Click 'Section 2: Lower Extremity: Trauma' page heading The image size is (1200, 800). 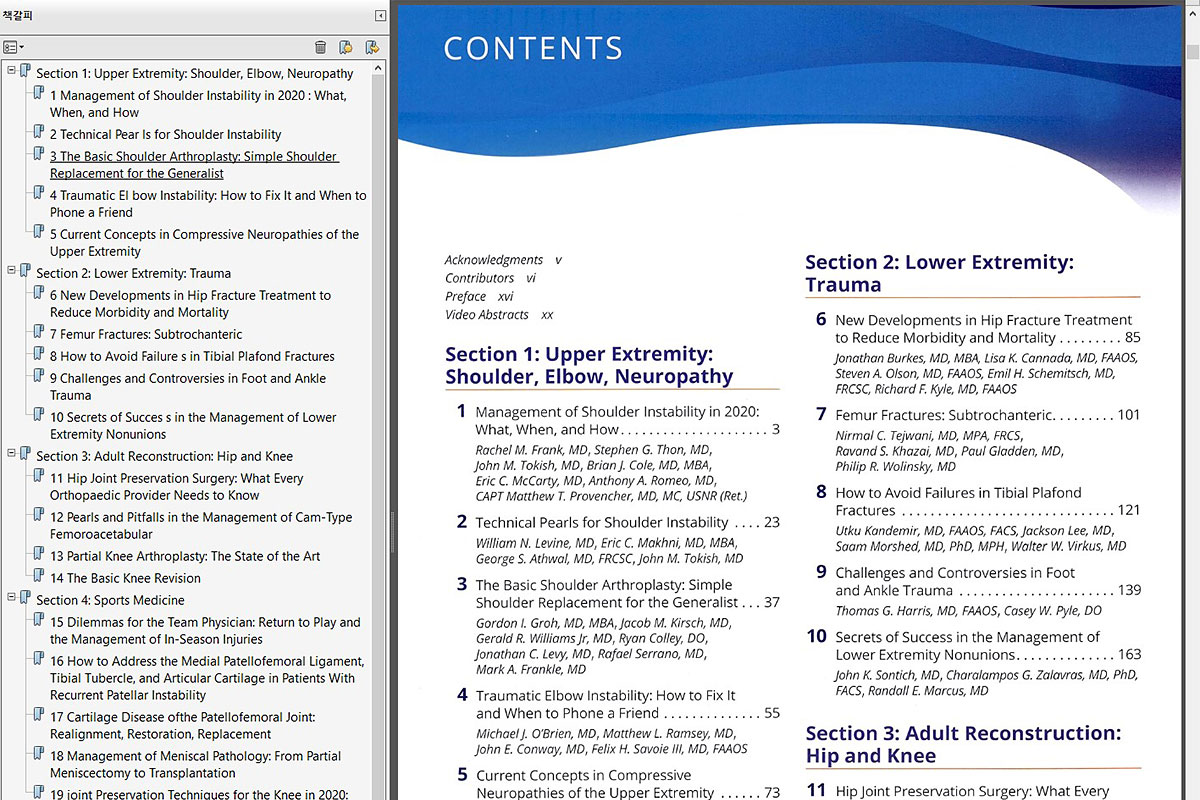point(939,273)
